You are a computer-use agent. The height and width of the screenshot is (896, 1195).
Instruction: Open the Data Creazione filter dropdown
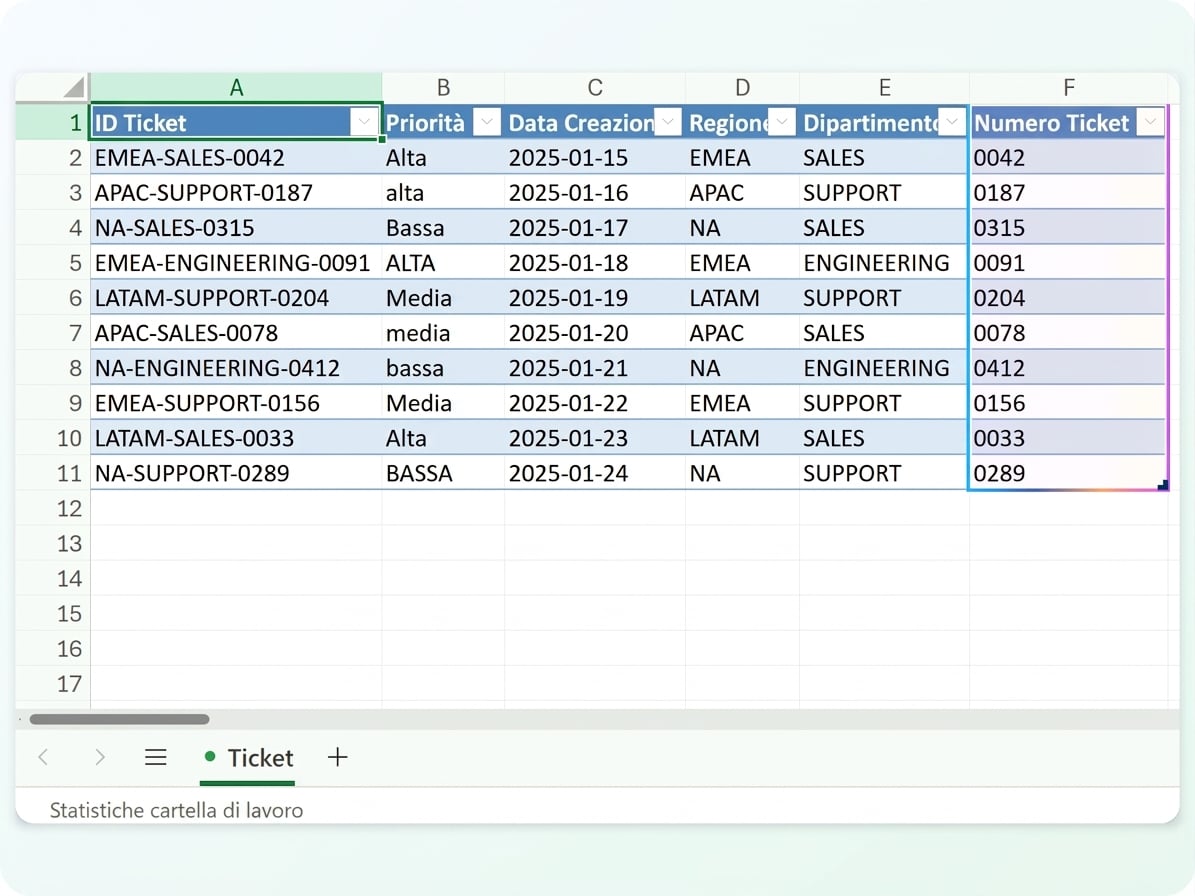pos(668,122)
